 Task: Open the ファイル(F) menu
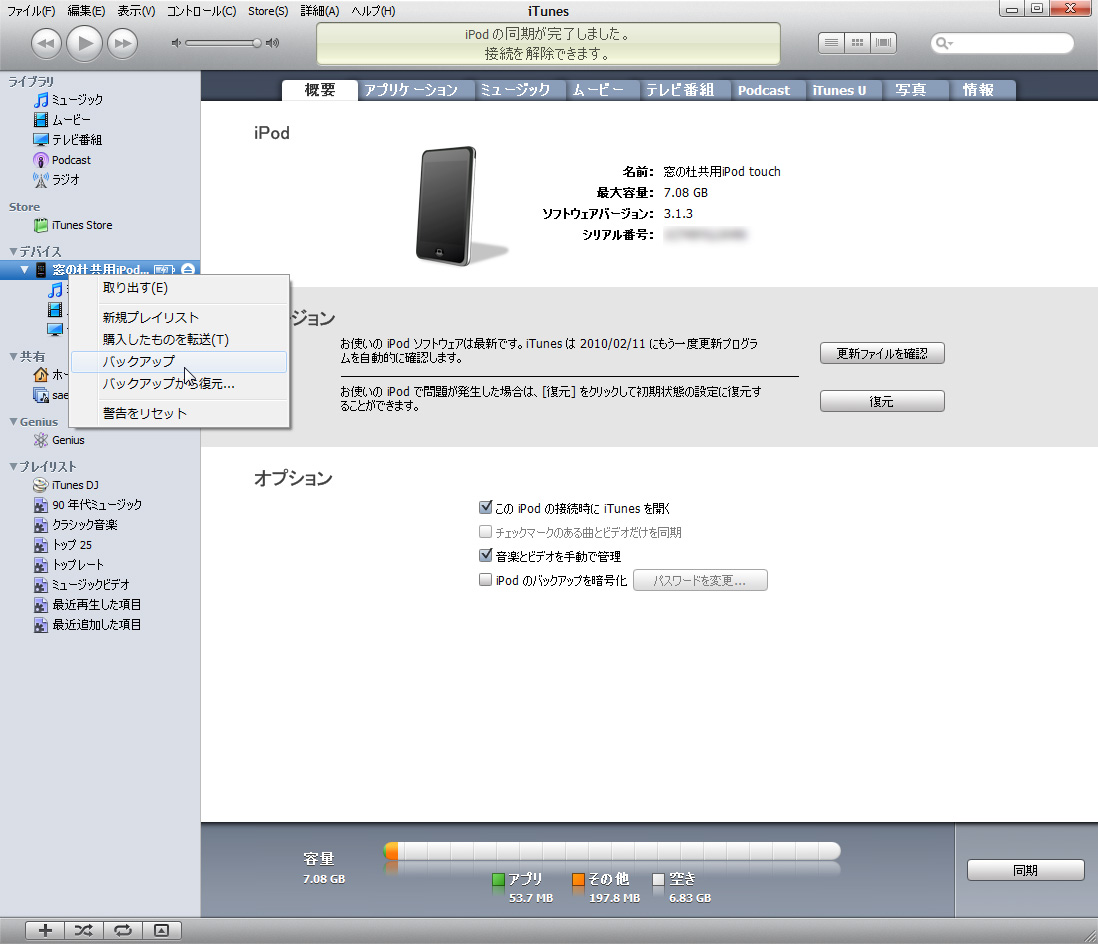point(31,11)
